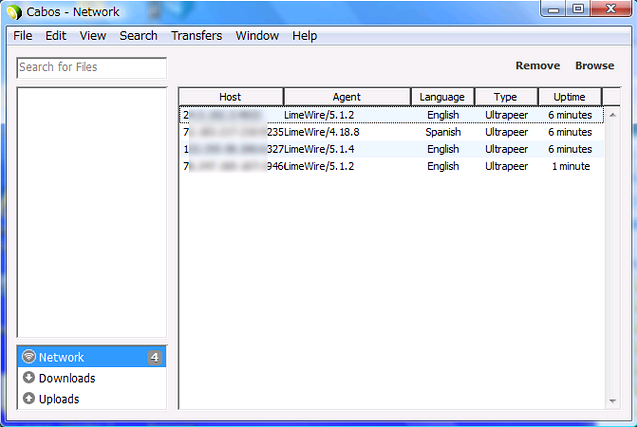637x427 pixels.
Task: Select the Network sidebar item
Action: 92,357
